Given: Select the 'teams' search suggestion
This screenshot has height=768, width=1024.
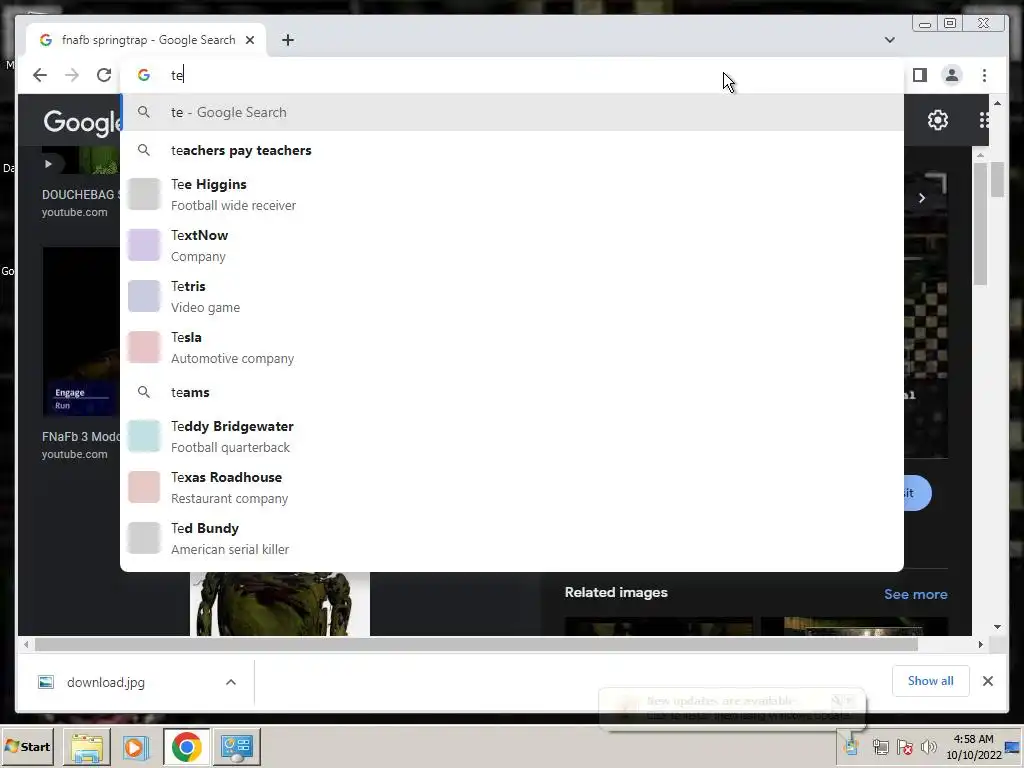Looking at the screenshot, I should [512, 392].
